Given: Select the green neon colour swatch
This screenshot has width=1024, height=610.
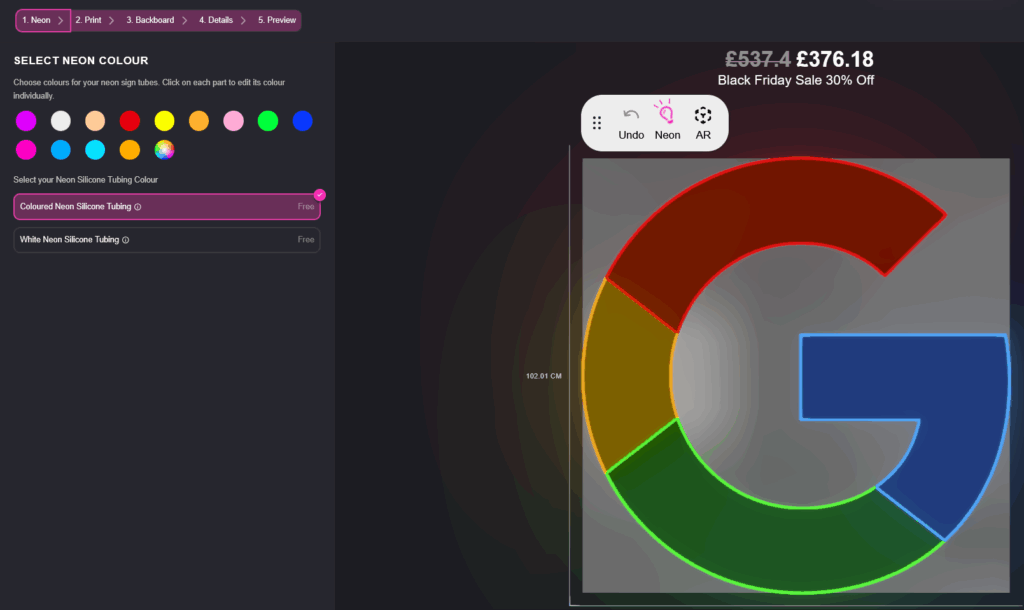Looking at the screenshot, I should (267, 121).
